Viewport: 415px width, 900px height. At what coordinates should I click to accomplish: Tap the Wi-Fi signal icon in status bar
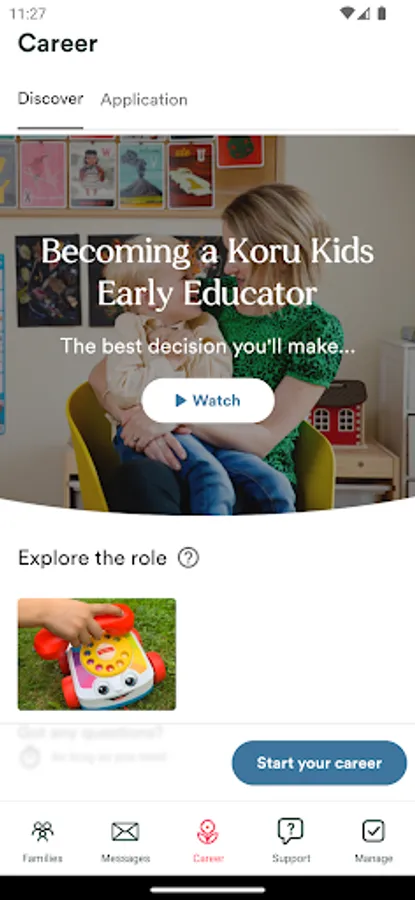pos(347,13)
